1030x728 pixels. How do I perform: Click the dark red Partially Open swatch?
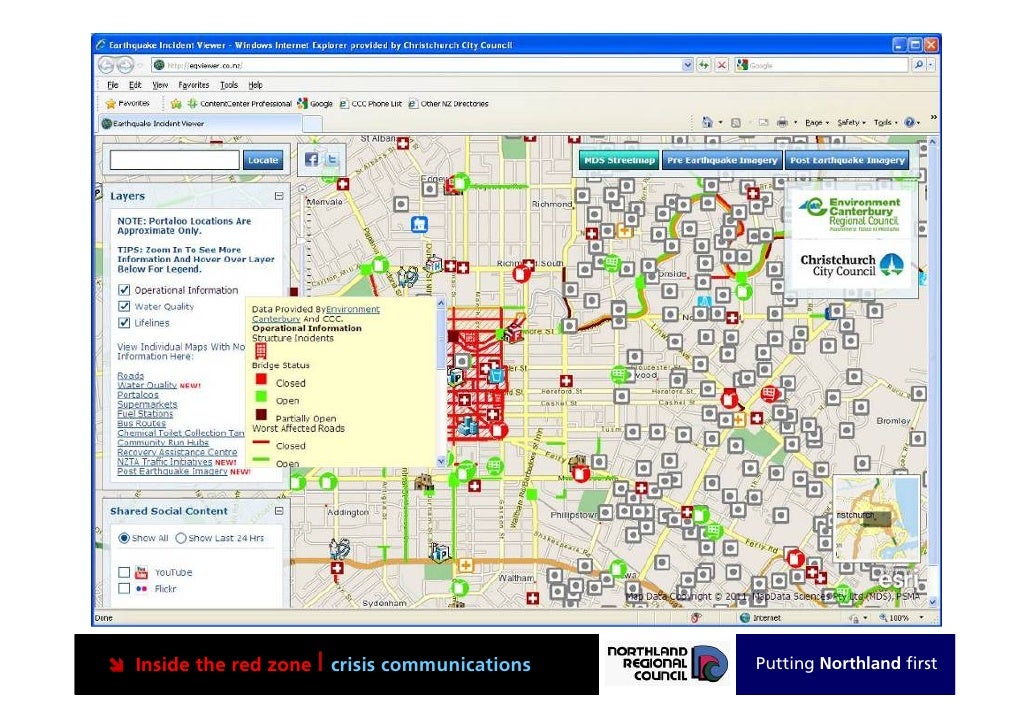click(x=261, y=415)
